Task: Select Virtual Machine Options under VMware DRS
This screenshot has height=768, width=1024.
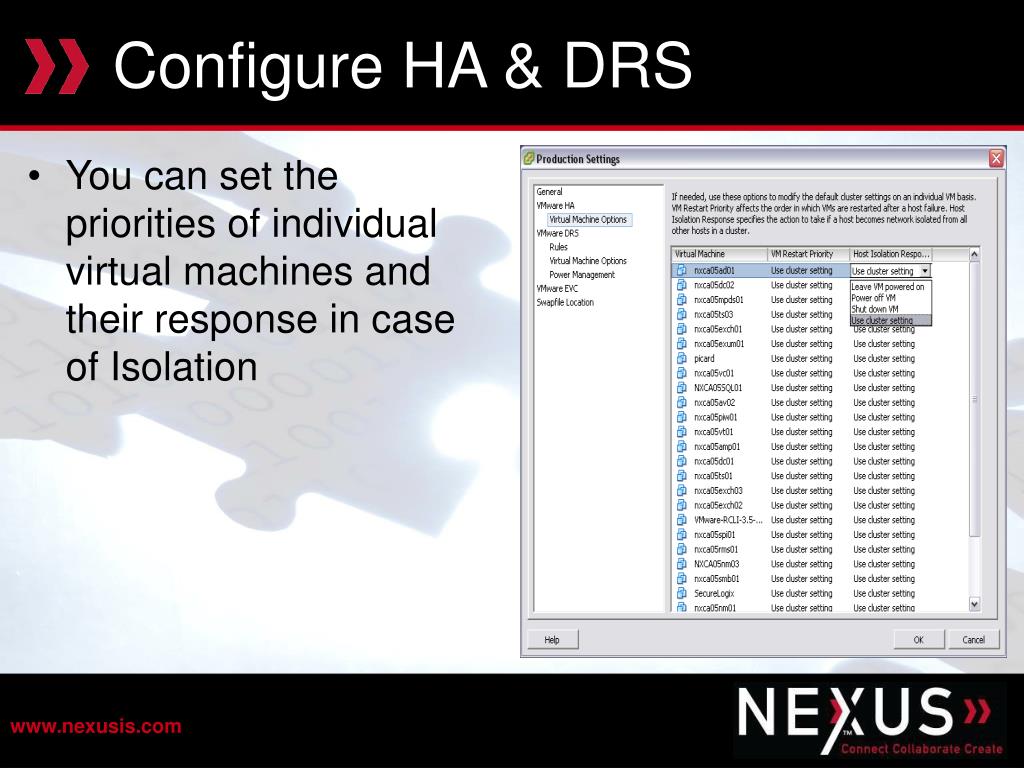Action: pyautogui.click(x=588, y=261)
